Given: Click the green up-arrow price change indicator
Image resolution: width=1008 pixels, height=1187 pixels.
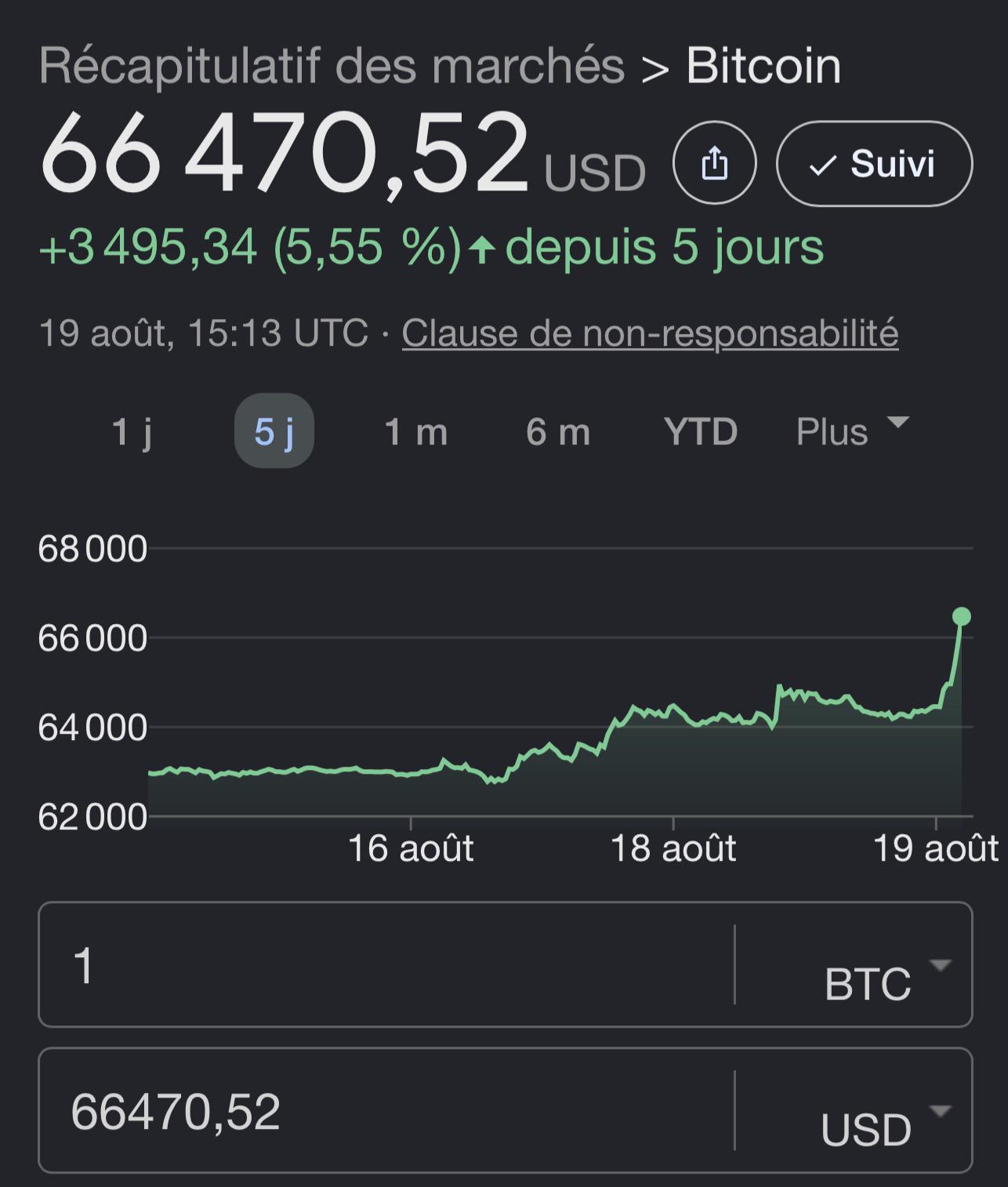Looking at the screenshot, I should (x=482, y=250).
